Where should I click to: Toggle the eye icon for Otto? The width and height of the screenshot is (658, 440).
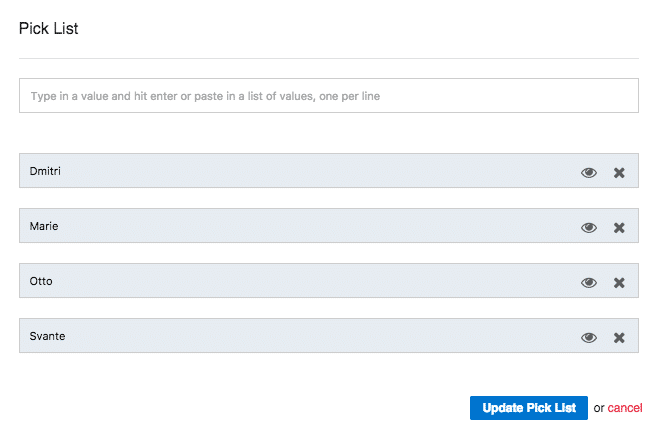point(589,282)
